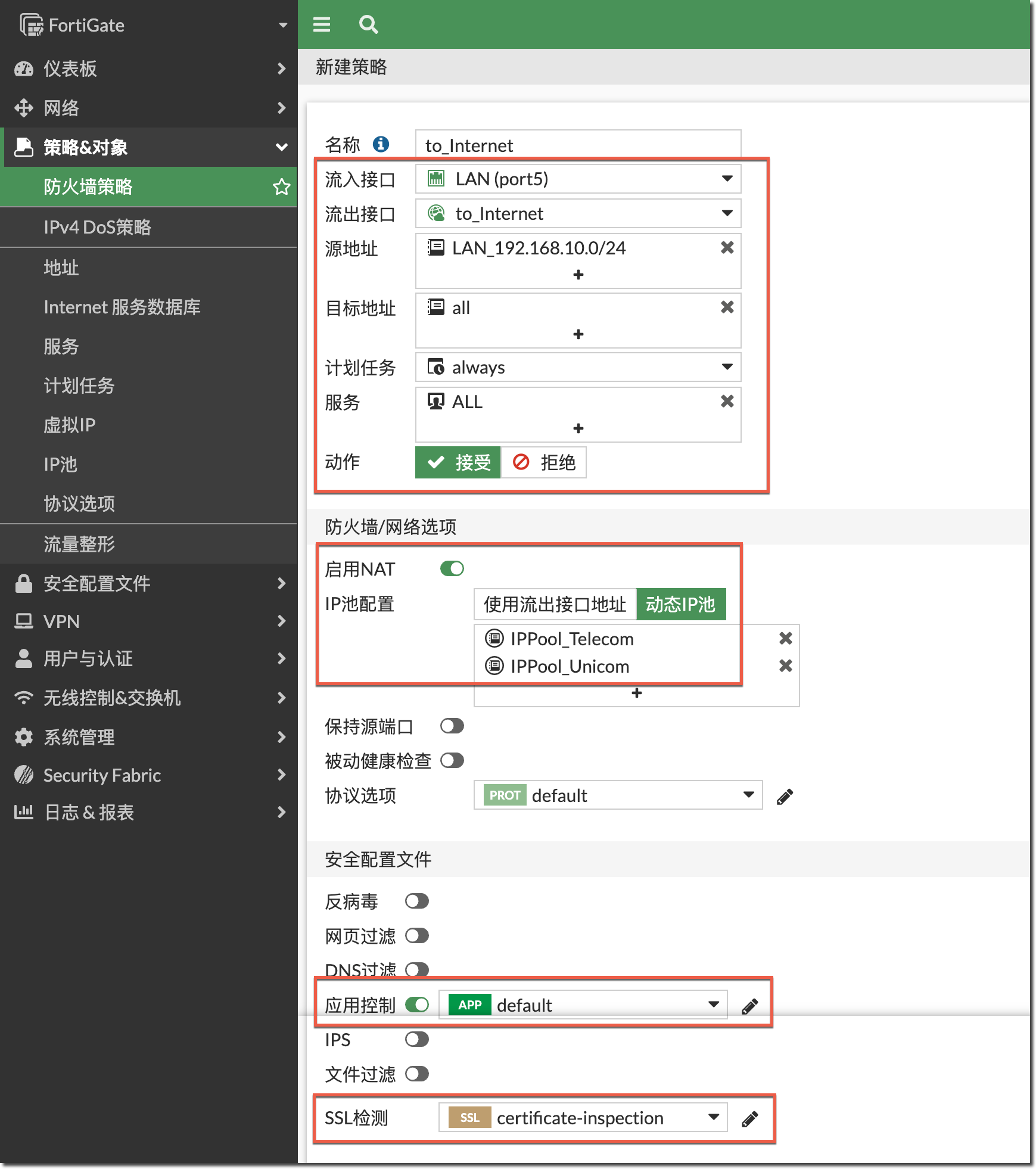This screenshot has height=1169, width=1036.
Task: Remove IPPool_Telecom from the IP pool list
Action: click(x=785, y=638)
